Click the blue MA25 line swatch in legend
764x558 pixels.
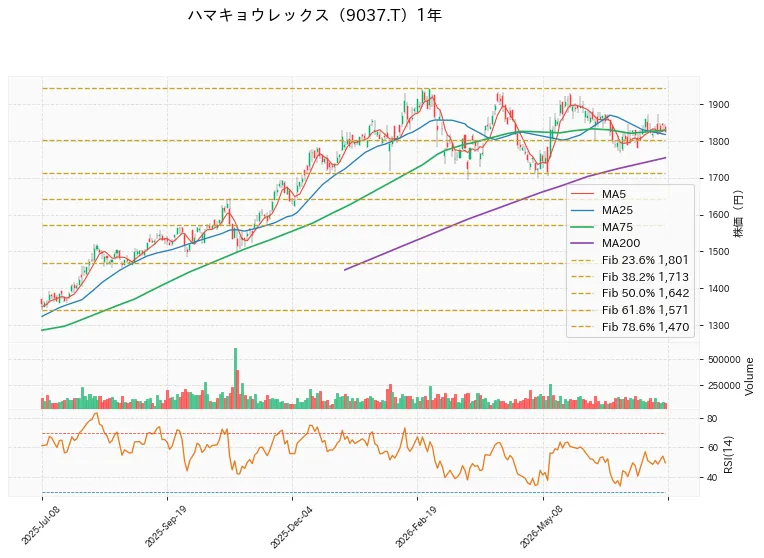click(x=582, y=211)
